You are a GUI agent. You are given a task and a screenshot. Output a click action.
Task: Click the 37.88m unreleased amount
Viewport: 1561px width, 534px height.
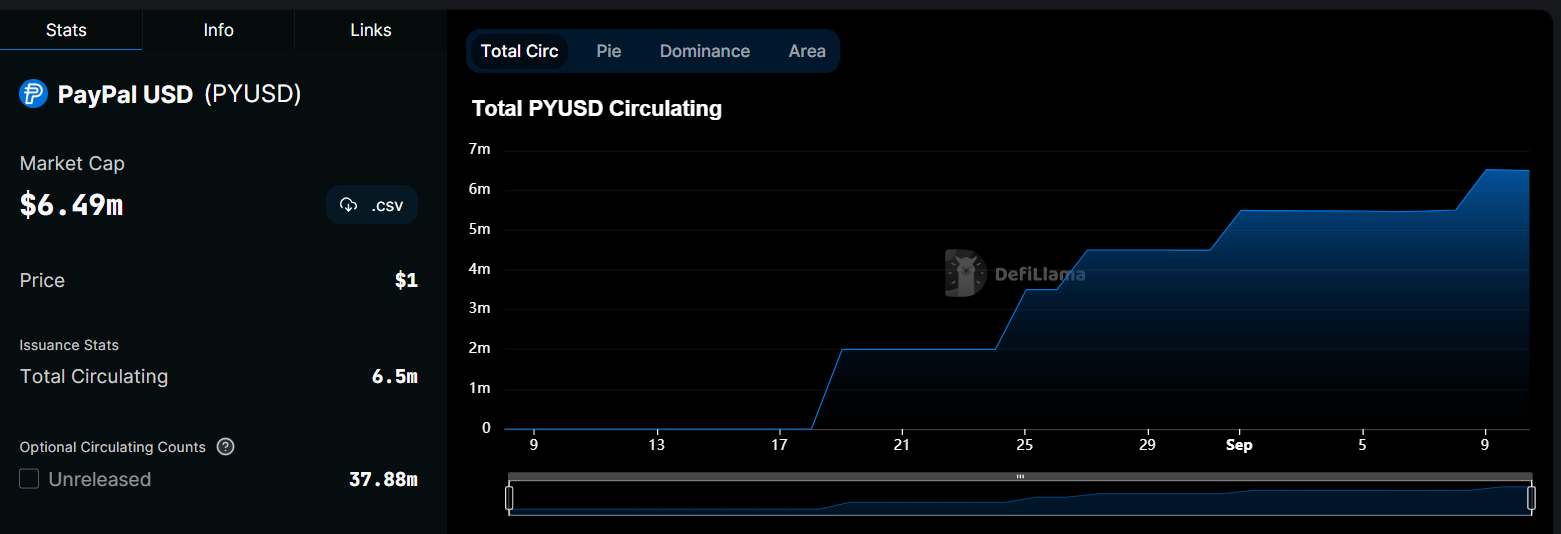coord(383,479)
